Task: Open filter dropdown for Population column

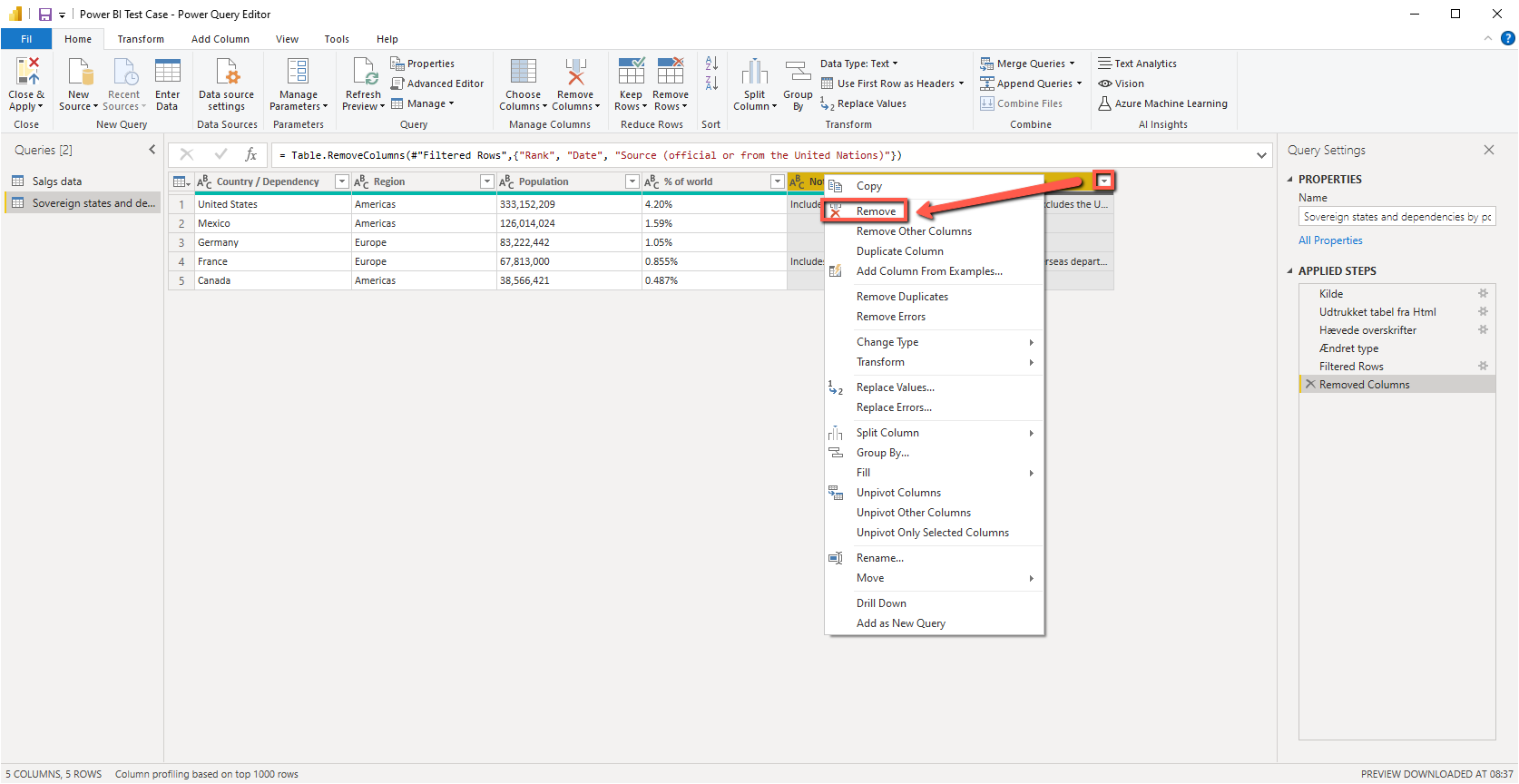Action: pyautogui.click(x=632, y=181)
